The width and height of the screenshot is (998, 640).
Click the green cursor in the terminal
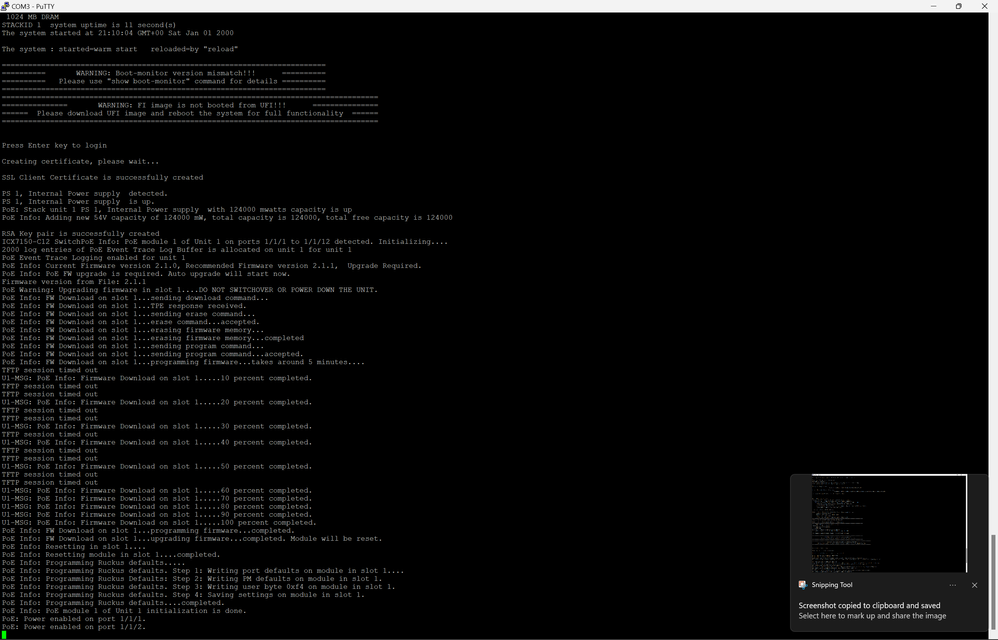click(6, 634)
